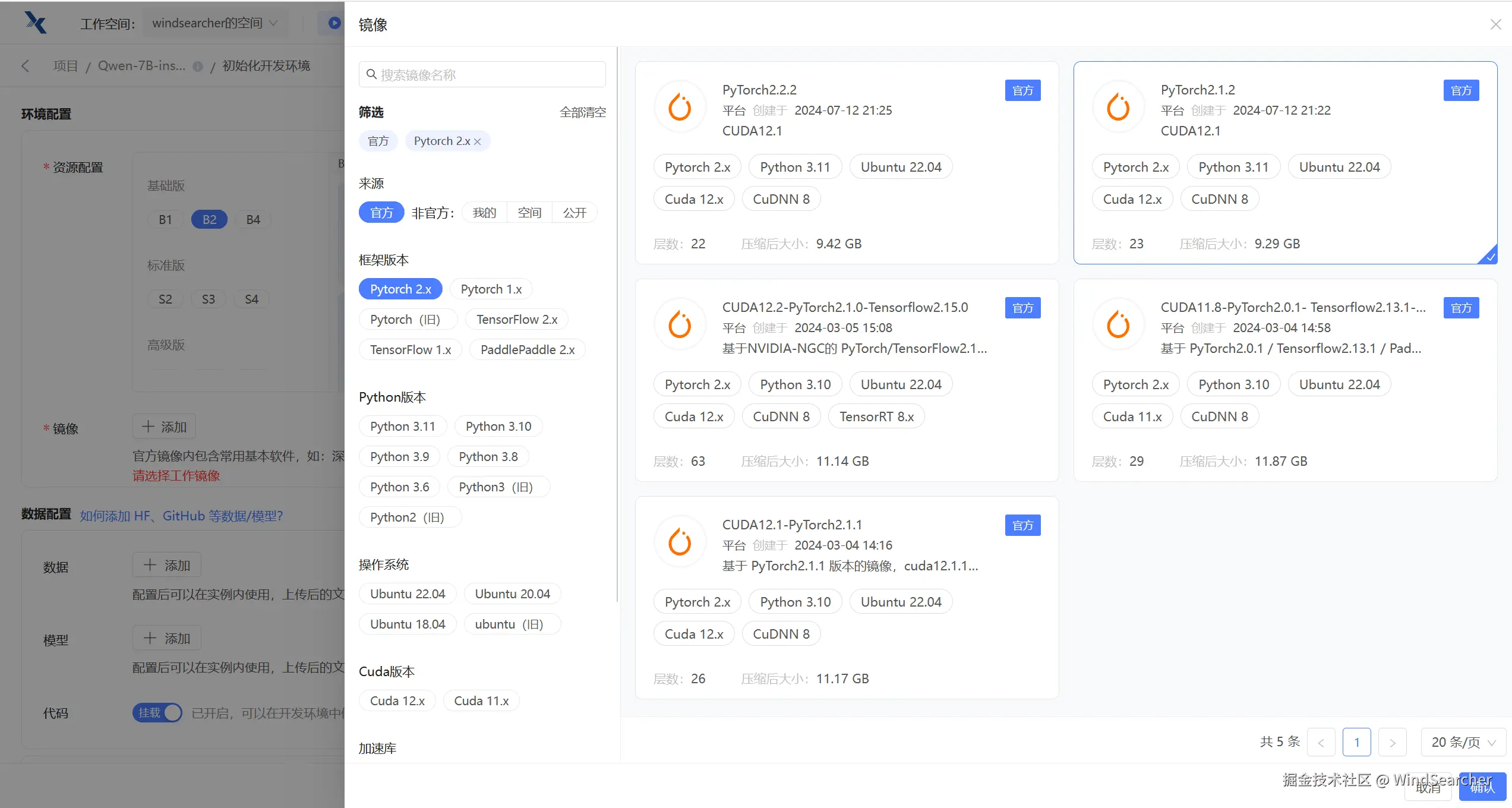Viewport: 1512px width, 808px height.
Task: Switch source to 公开 images
Action: 575,213
